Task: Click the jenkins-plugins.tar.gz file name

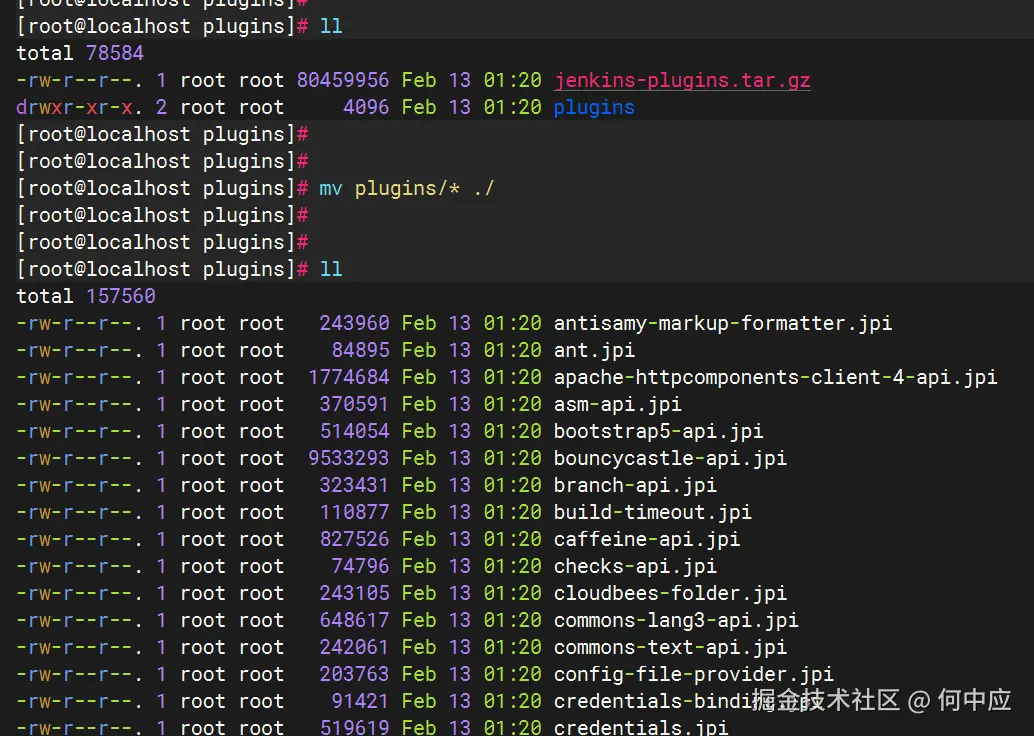Action: tap(682, 80)
